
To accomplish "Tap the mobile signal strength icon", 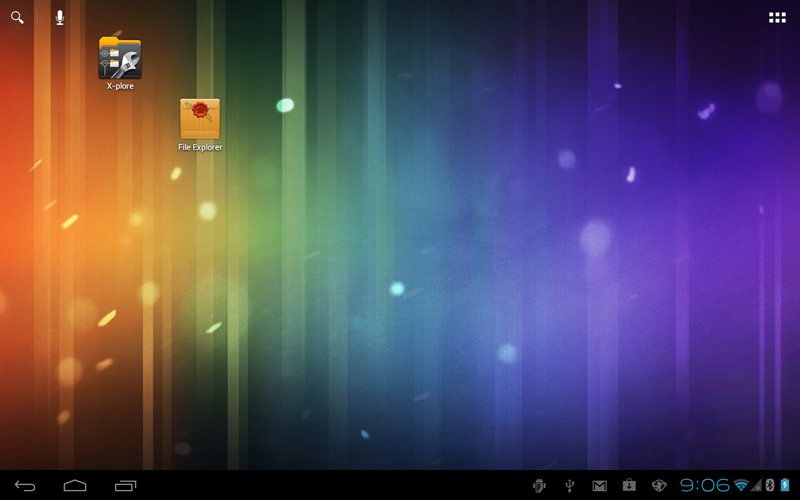I will [756, 486].
